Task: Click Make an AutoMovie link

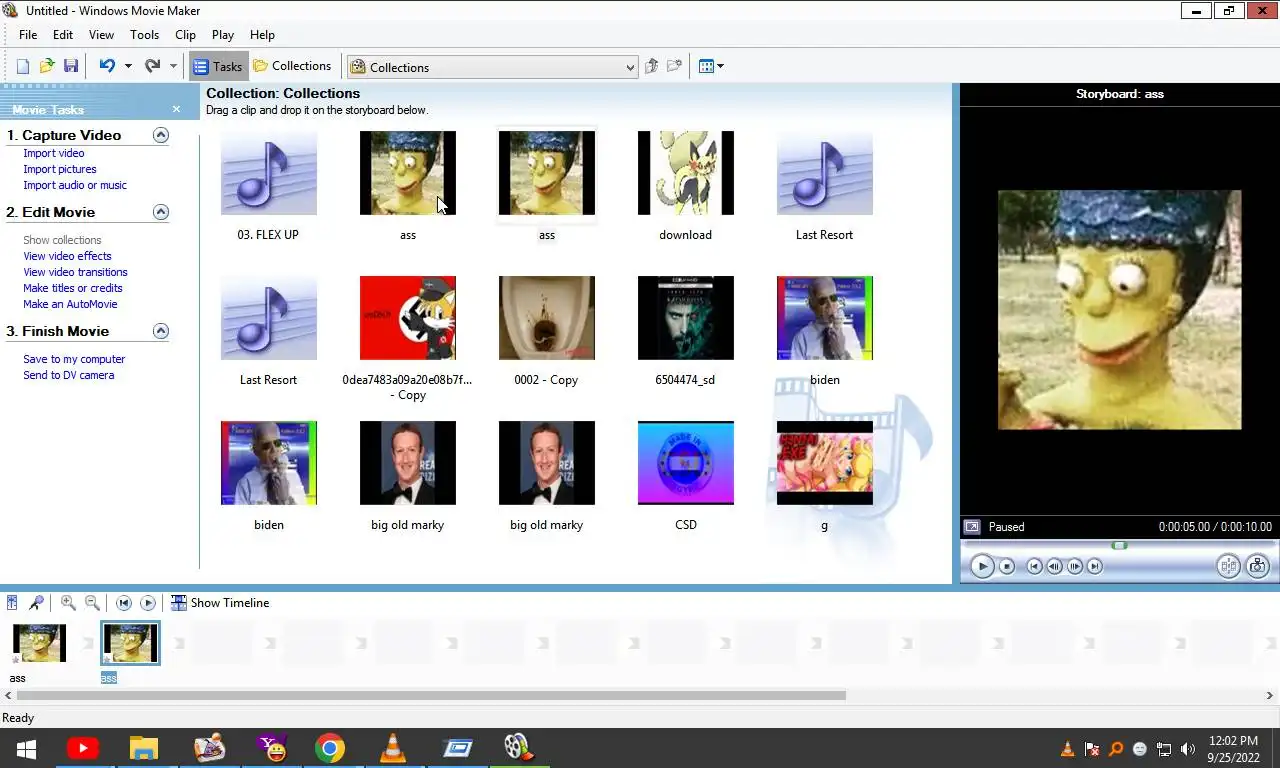Action: 70,304
